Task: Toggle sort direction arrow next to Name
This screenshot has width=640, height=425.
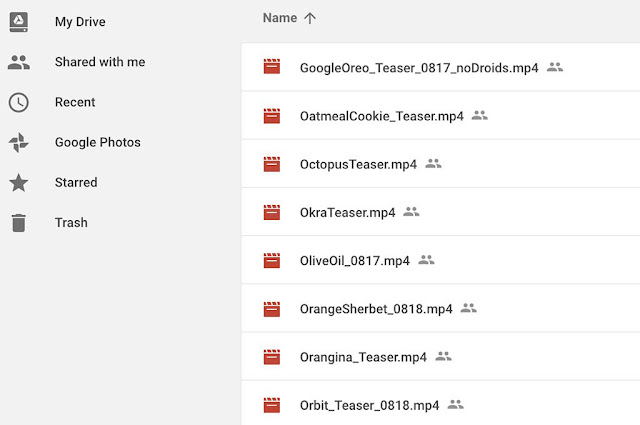Action: [310, 18]
